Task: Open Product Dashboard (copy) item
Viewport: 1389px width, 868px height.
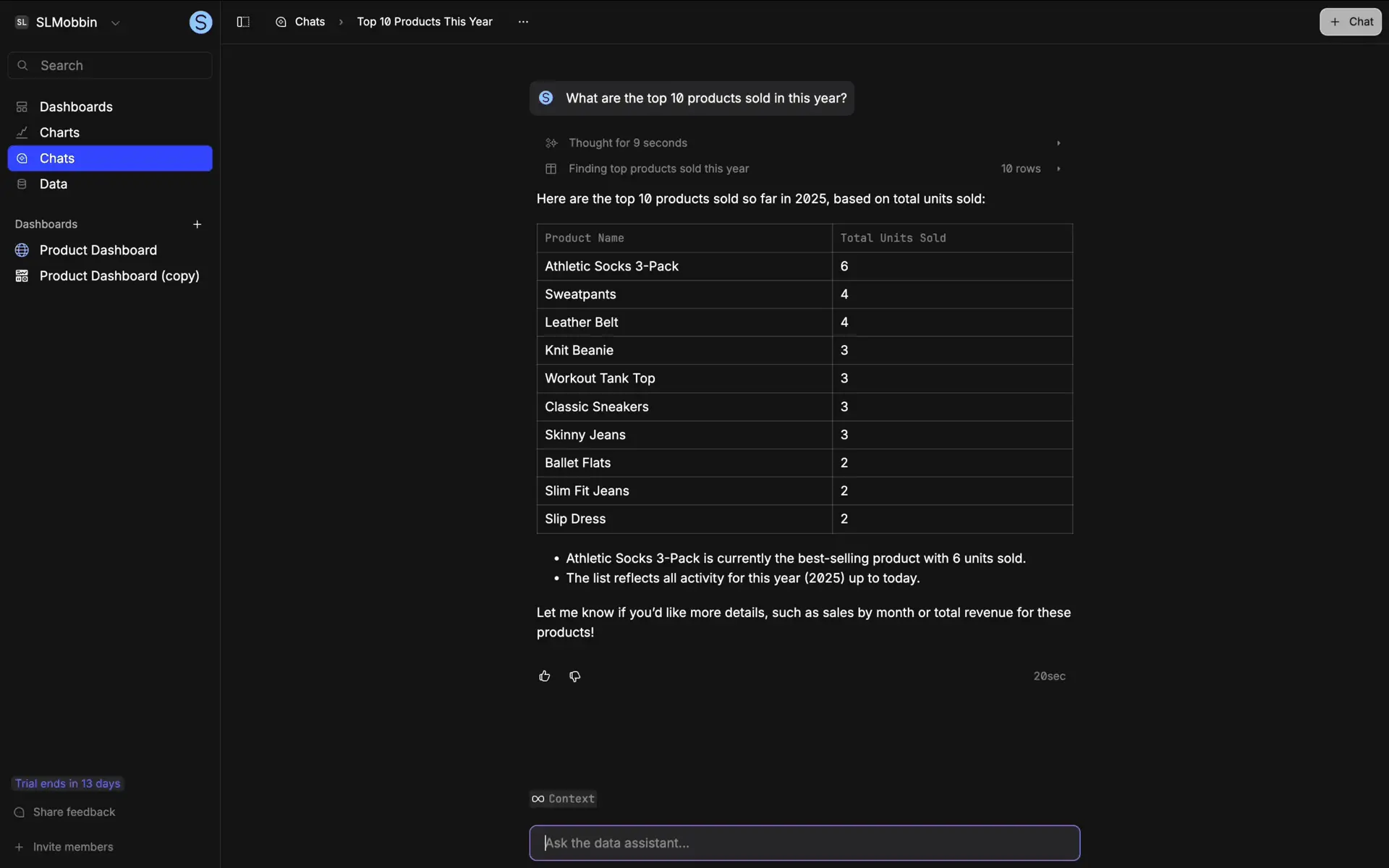Action: coord(119,276)
